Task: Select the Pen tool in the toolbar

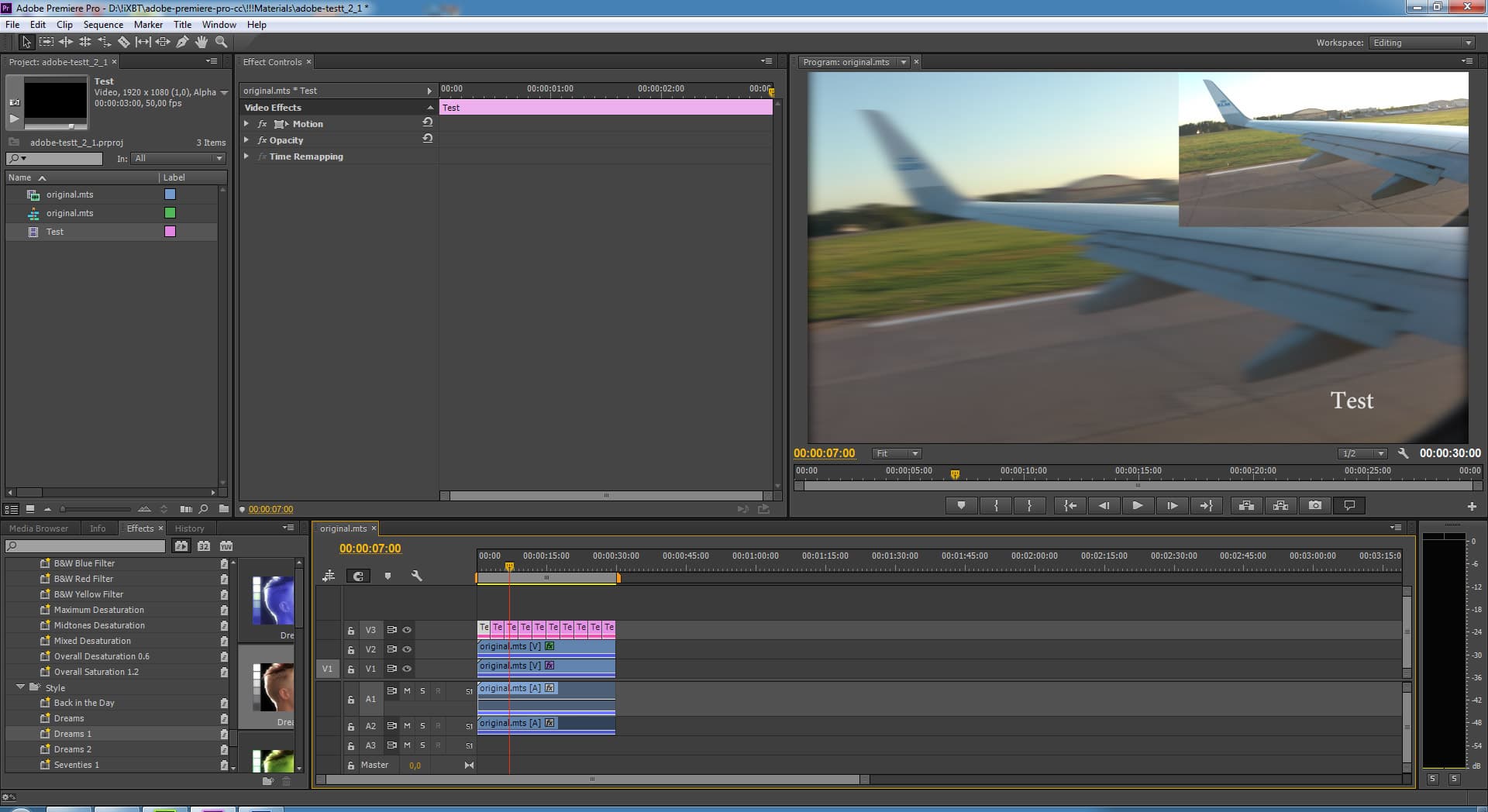Action: tap(182, 42)
